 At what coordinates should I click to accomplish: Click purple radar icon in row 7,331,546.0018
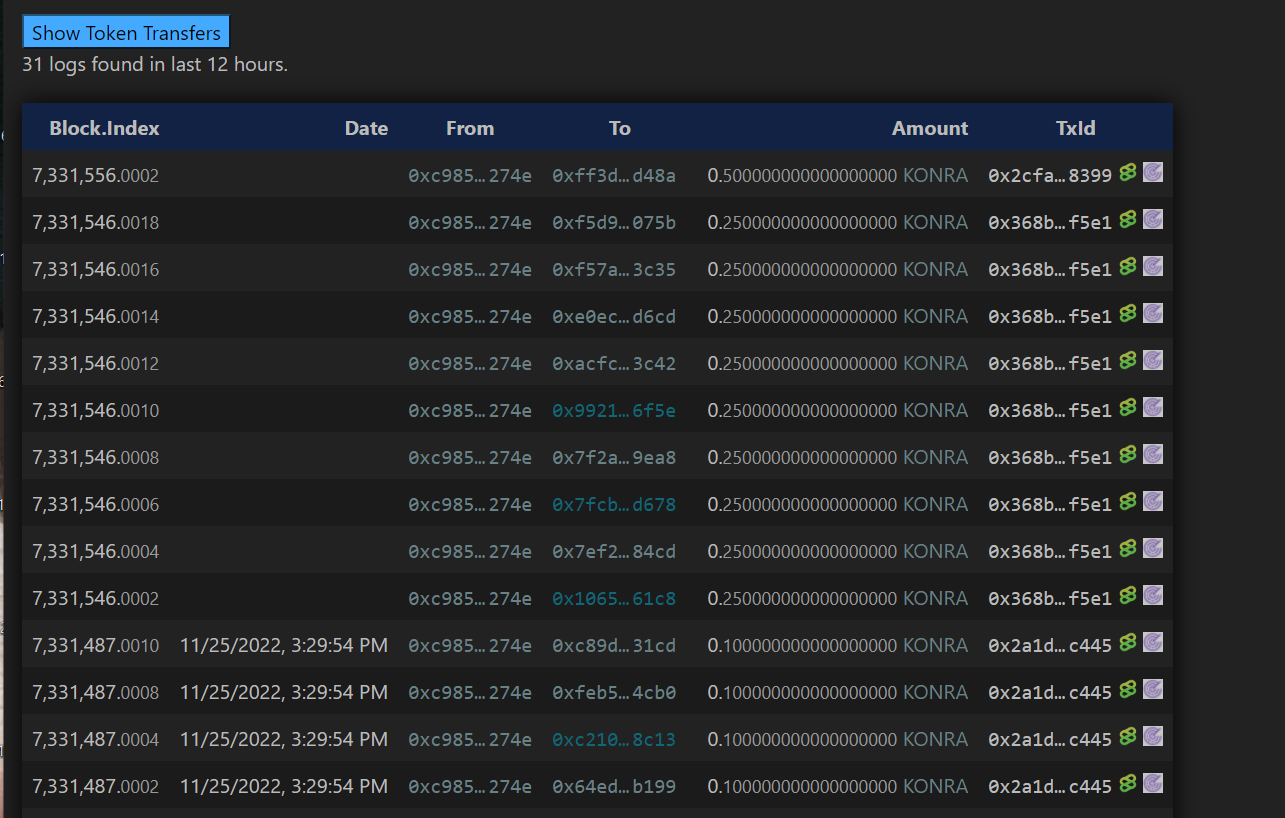[1153, 219]
